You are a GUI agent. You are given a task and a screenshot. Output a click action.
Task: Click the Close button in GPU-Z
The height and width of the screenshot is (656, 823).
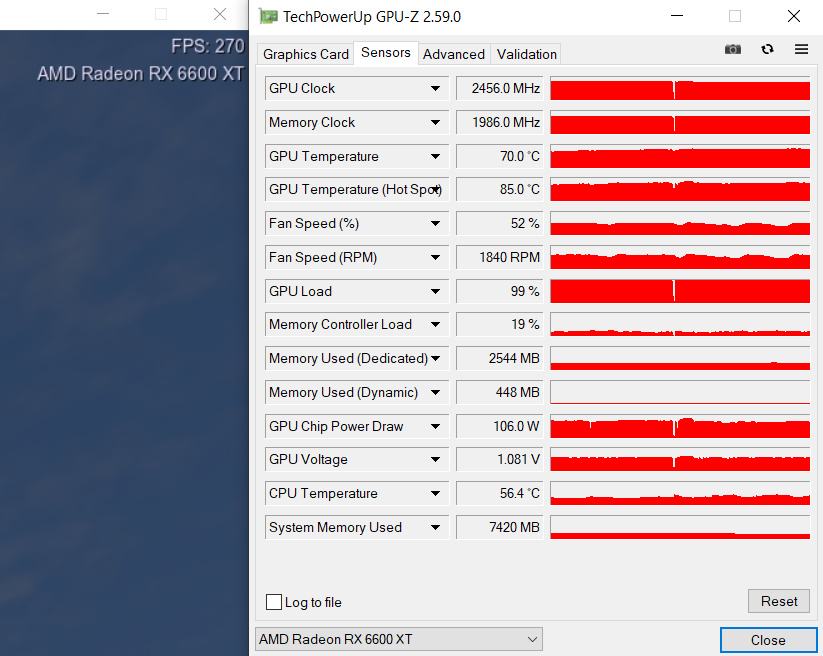tap(768, 640)
